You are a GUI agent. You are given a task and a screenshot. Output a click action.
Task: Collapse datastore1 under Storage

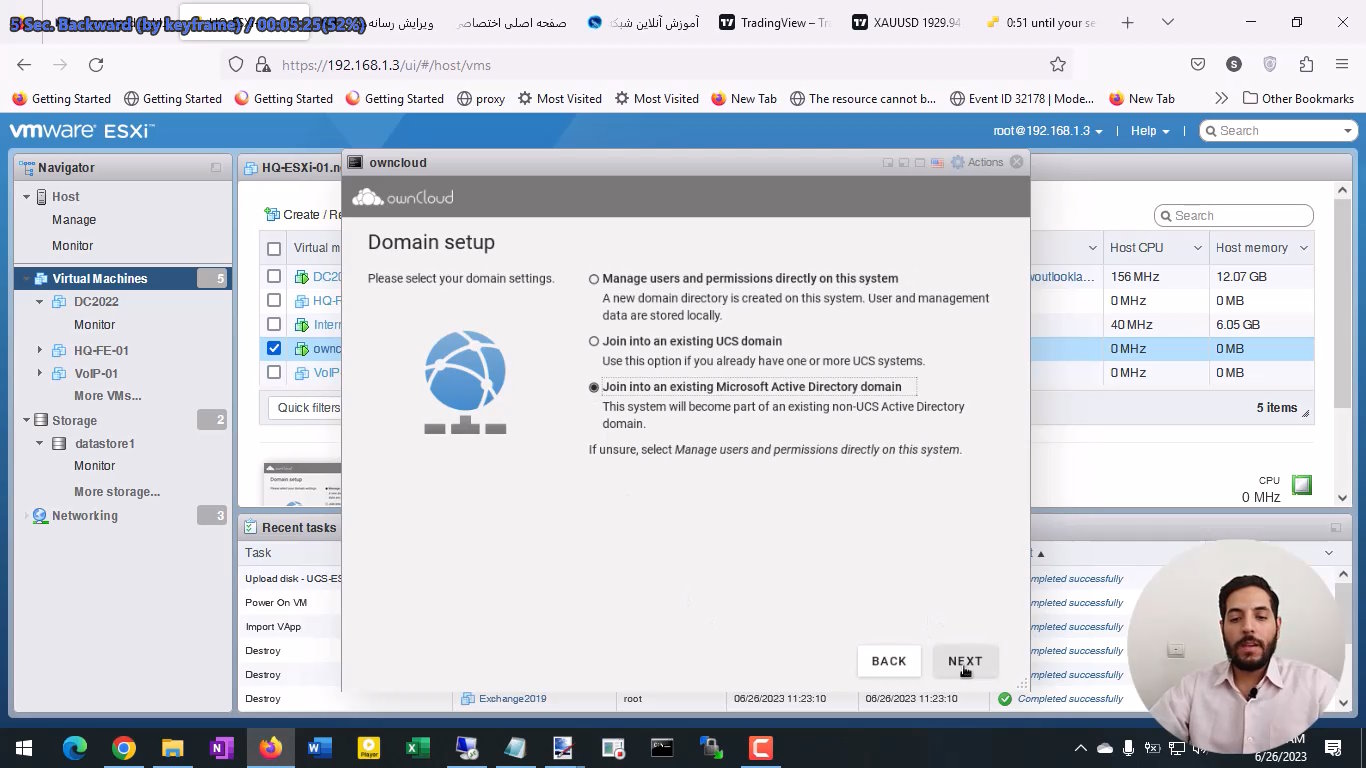point(40,443)
